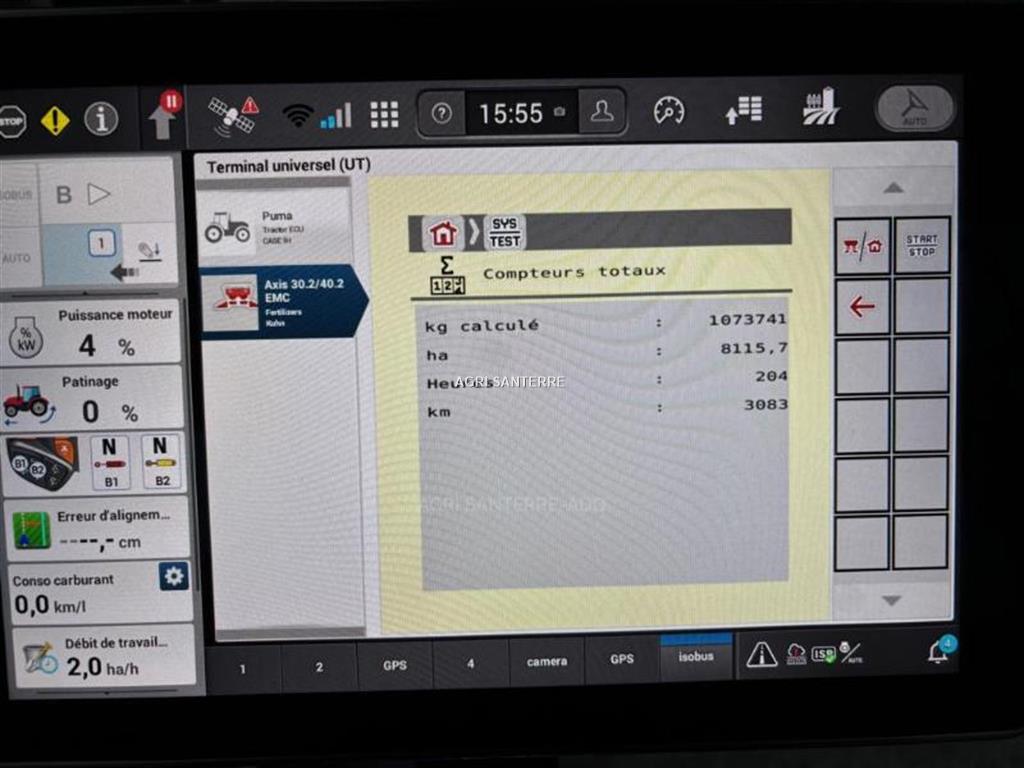This screenshot has width=1024, height=768.
Task: Check the satellite GPS status icon
Action: [233, 114]
